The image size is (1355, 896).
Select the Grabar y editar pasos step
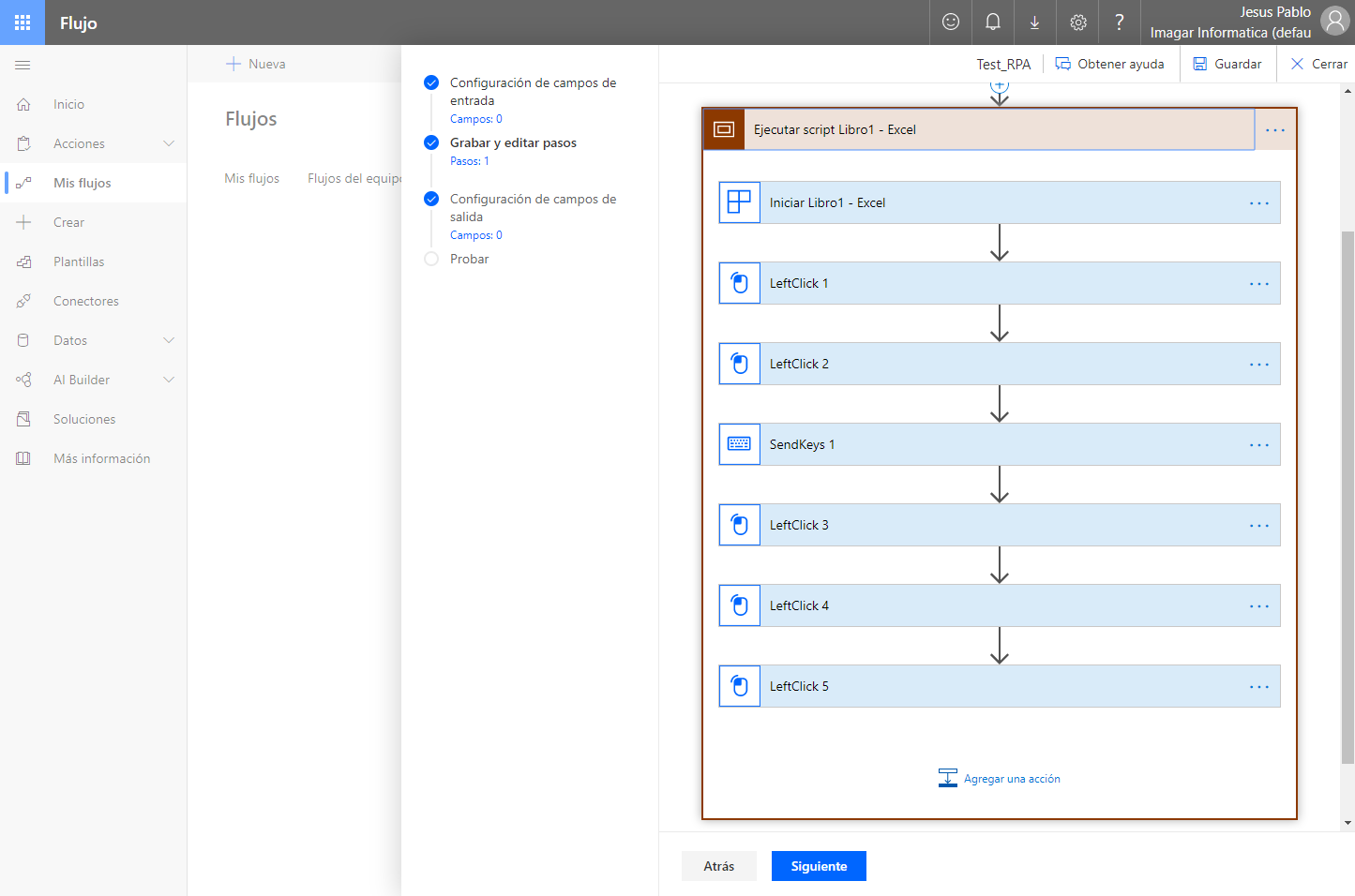pyautogui.click(x=513, y=142)
